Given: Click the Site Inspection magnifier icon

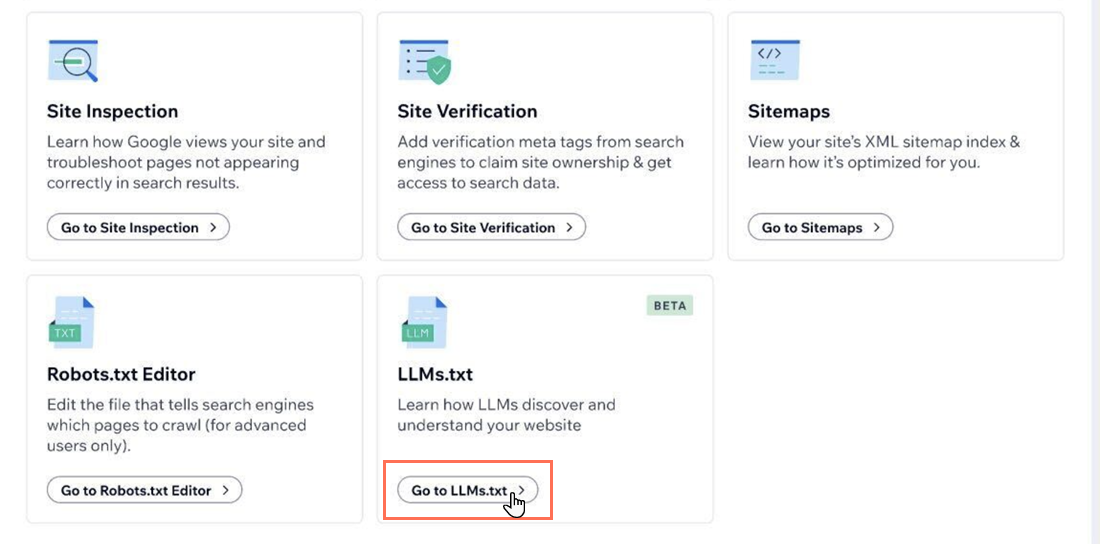Looking at the screenshot, I should (73, 61).
